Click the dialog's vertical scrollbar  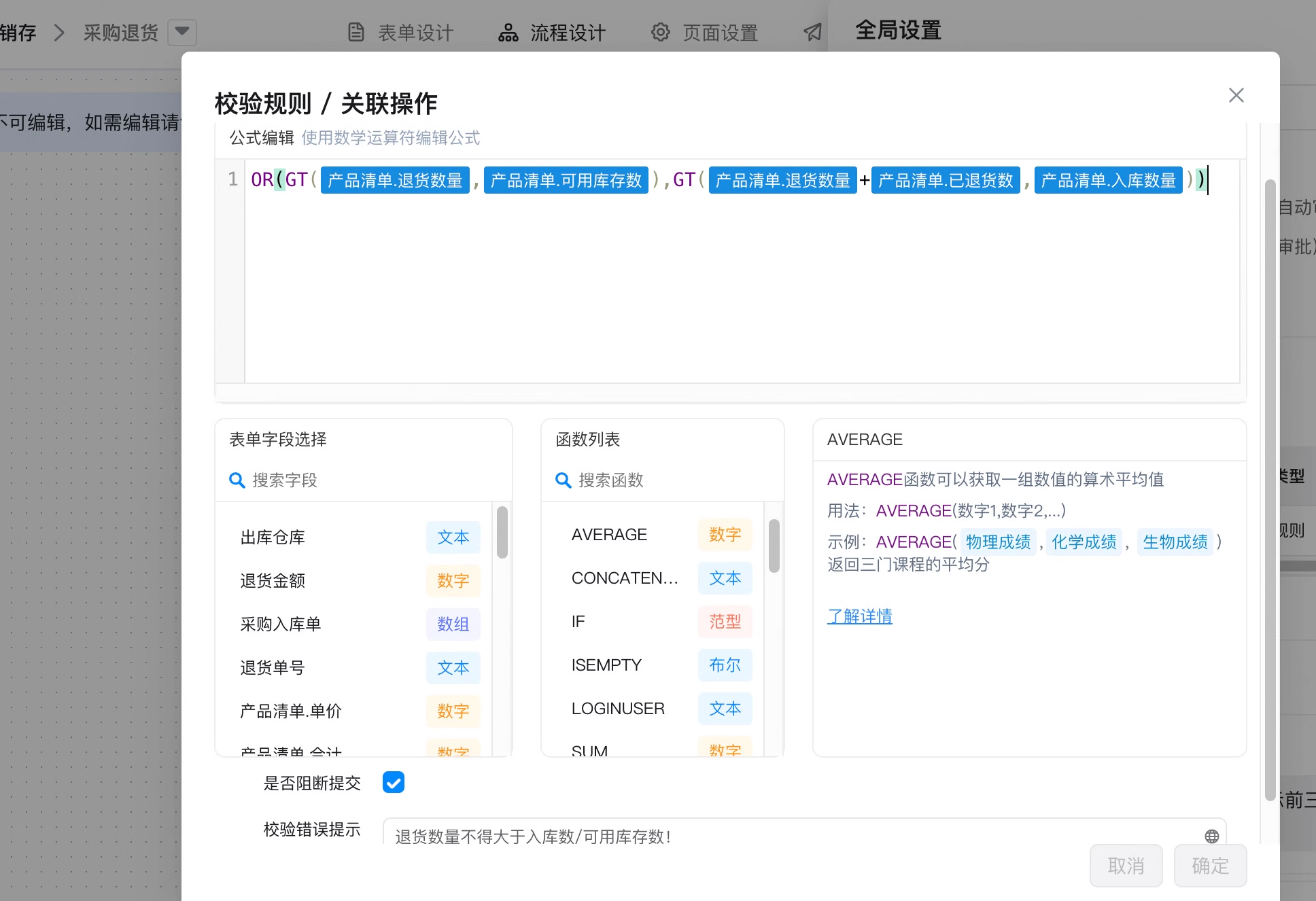point(1270,489)
